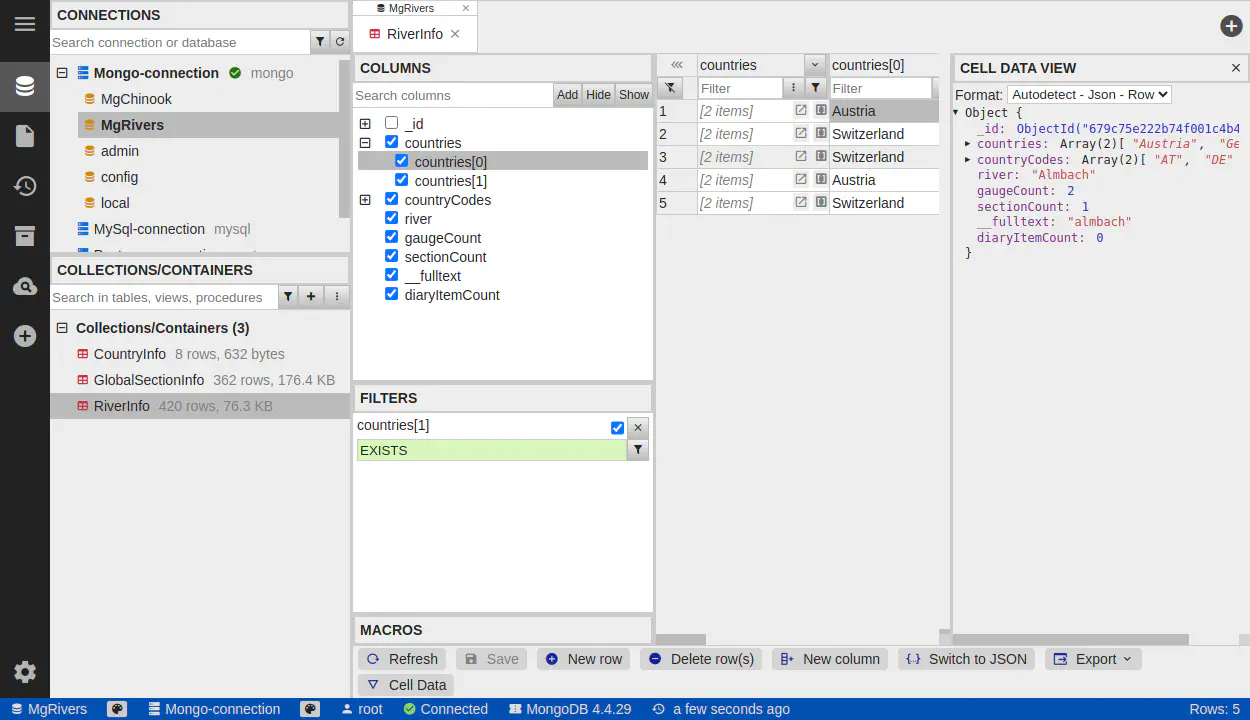
Task: Switch to the RiverInfo tab
Action: [414, 34]
